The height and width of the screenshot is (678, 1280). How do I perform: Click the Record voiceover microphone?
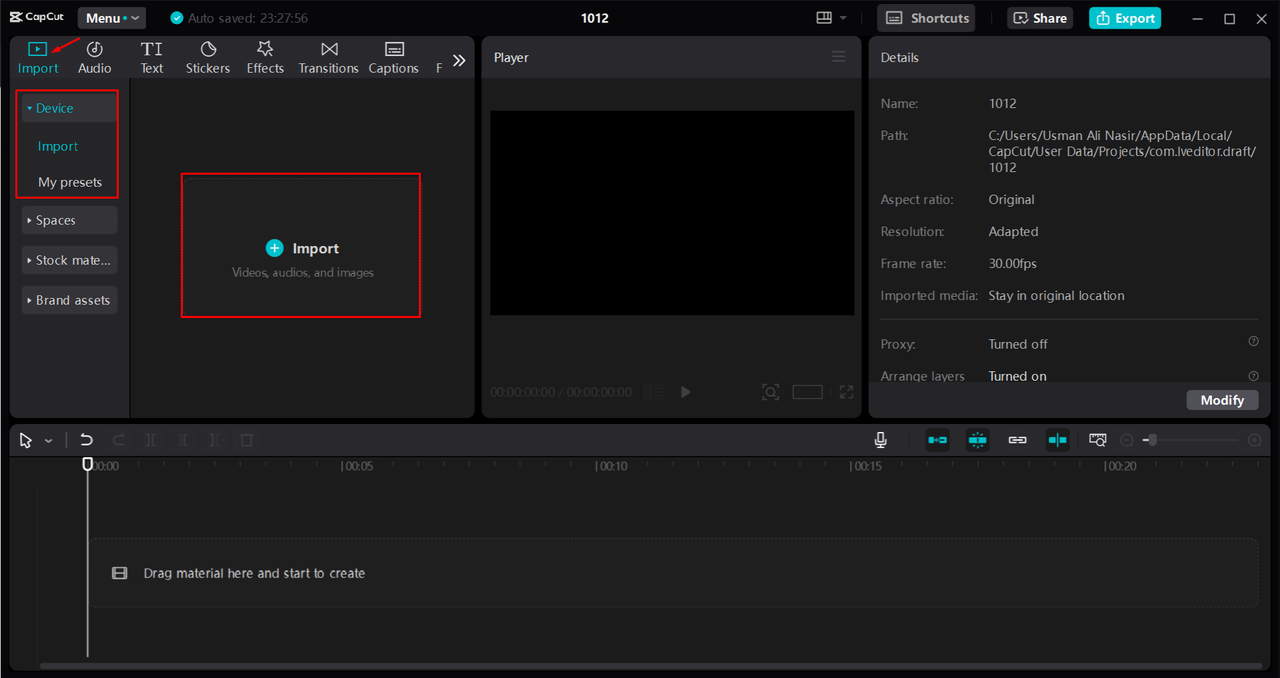click(x=880, y=440)
